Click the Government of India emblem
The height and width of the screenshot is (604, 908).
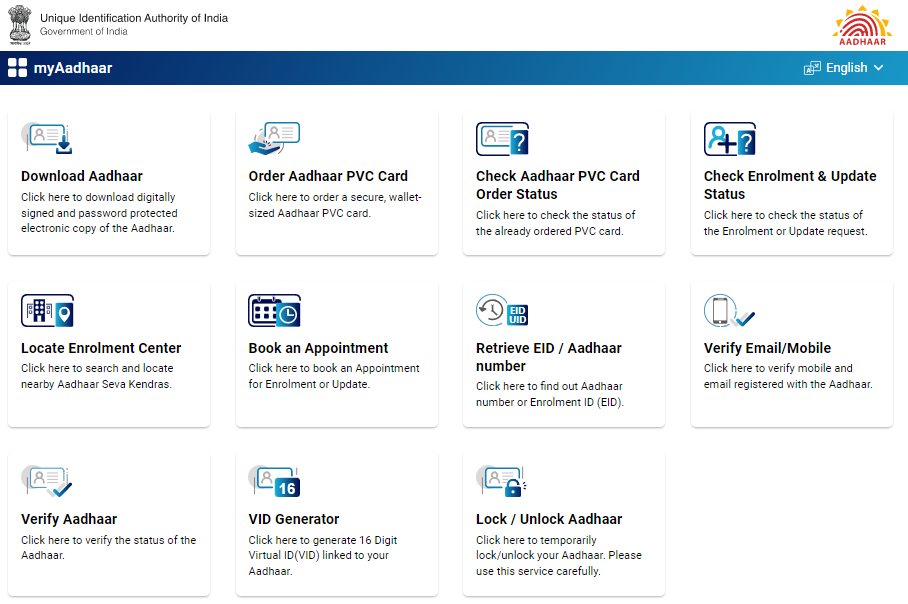point(20,25)
